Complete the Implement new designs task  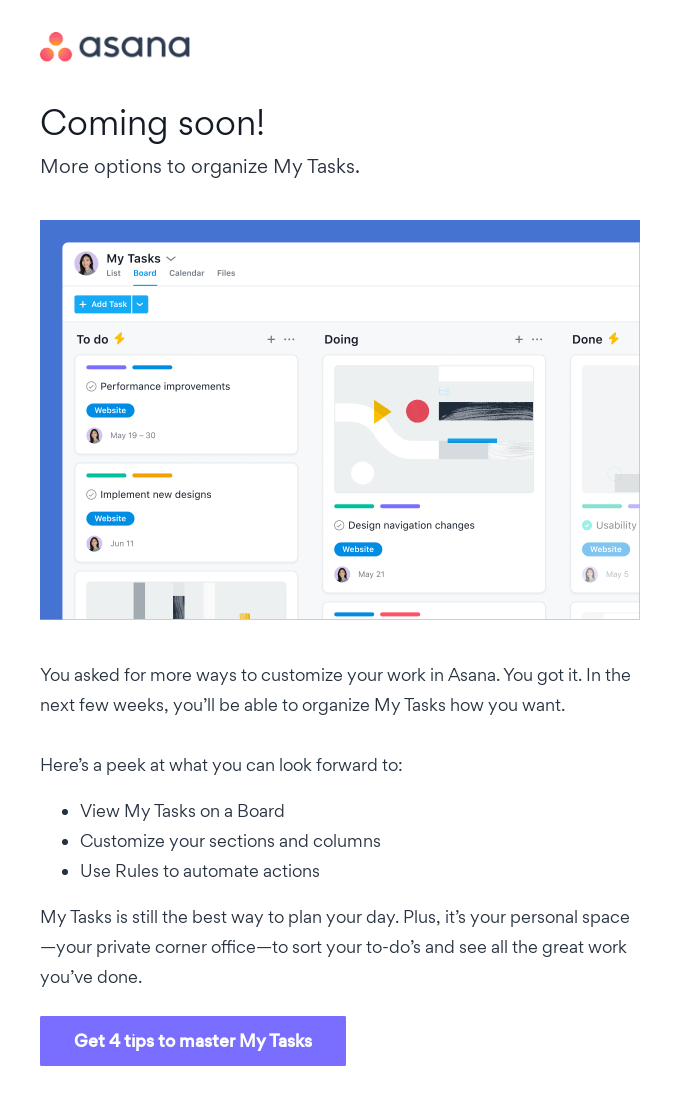[91, 495]
